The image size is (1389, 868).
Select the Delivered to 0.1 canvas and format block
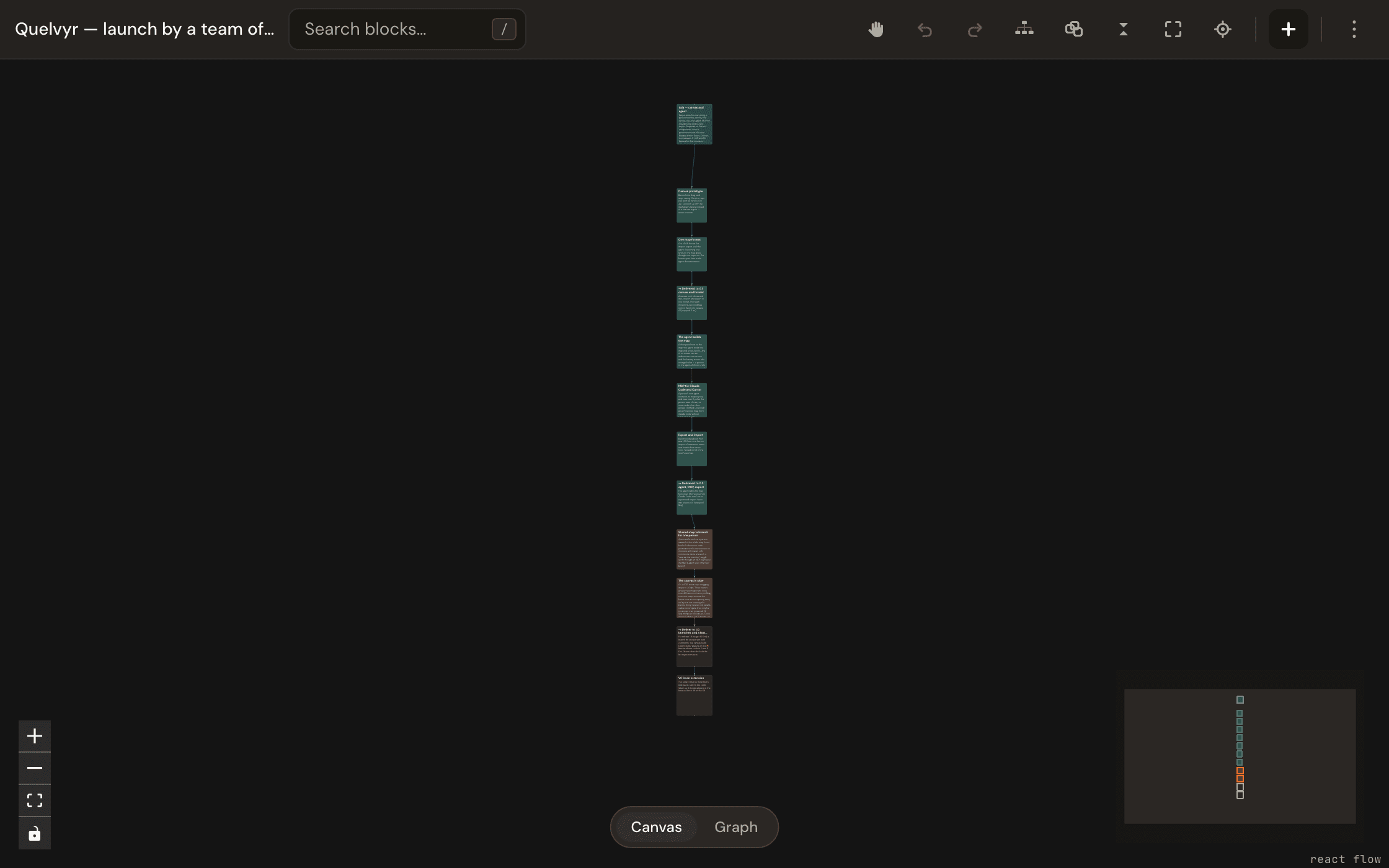point(691,303)
